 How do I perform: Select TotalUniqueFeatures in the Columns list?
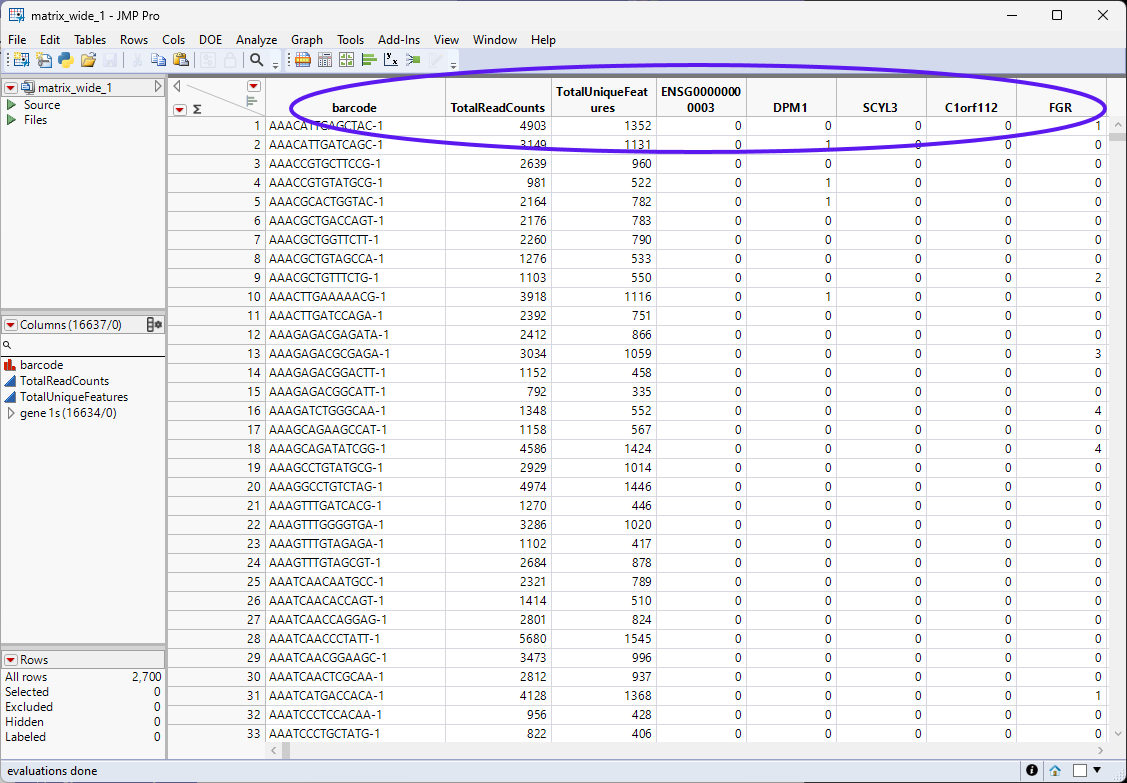coord(73,397)
